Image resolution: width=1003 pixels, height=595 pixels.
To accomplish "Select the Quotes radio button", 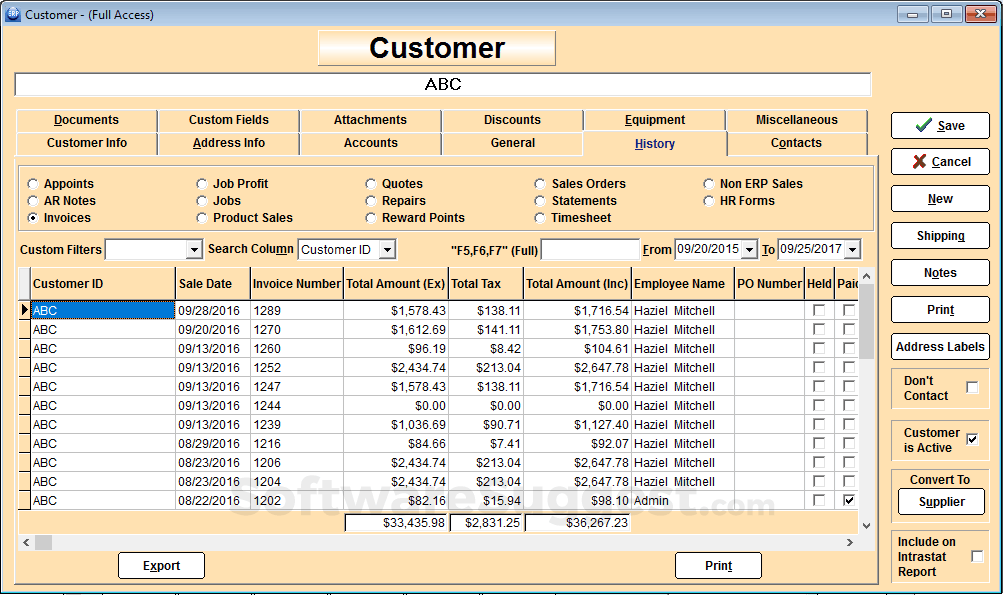I will click(370, 183).
